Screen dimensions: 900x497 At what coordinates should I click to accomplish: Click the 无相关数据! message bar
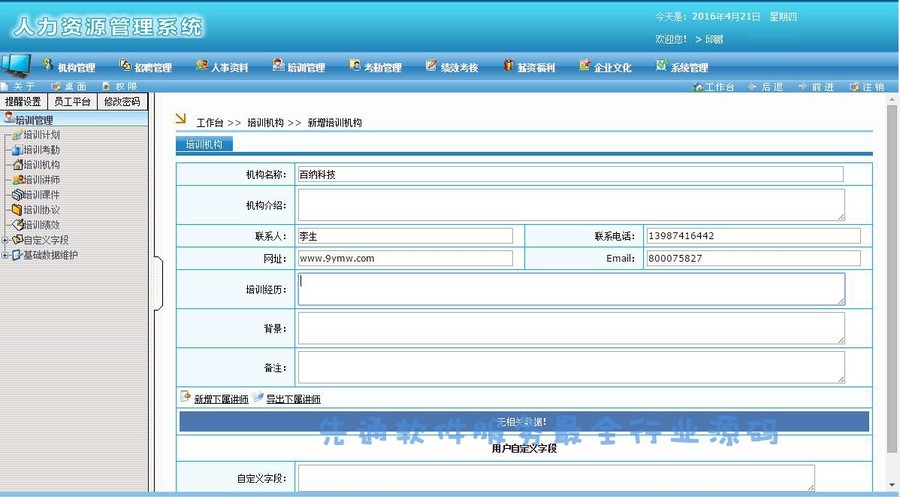pyautogui.click(x=524, y=421)
